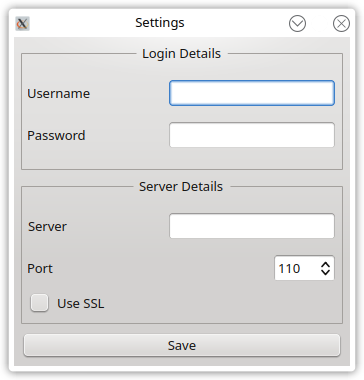Viewport: 364px width, 380px height.
Task: Click the Server field label
Action: coord(47,226)
